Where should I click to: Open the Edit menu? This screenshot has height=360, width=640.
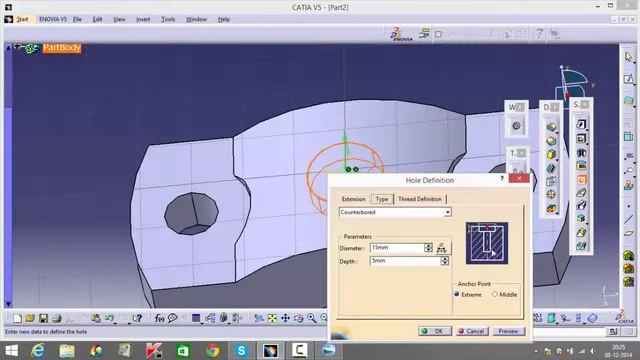[97, 19]
